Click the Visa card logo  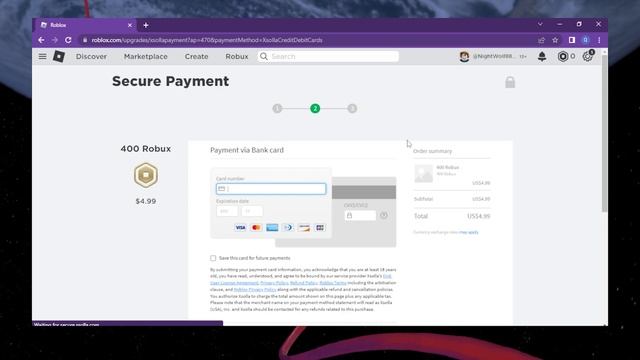[240, 228]
